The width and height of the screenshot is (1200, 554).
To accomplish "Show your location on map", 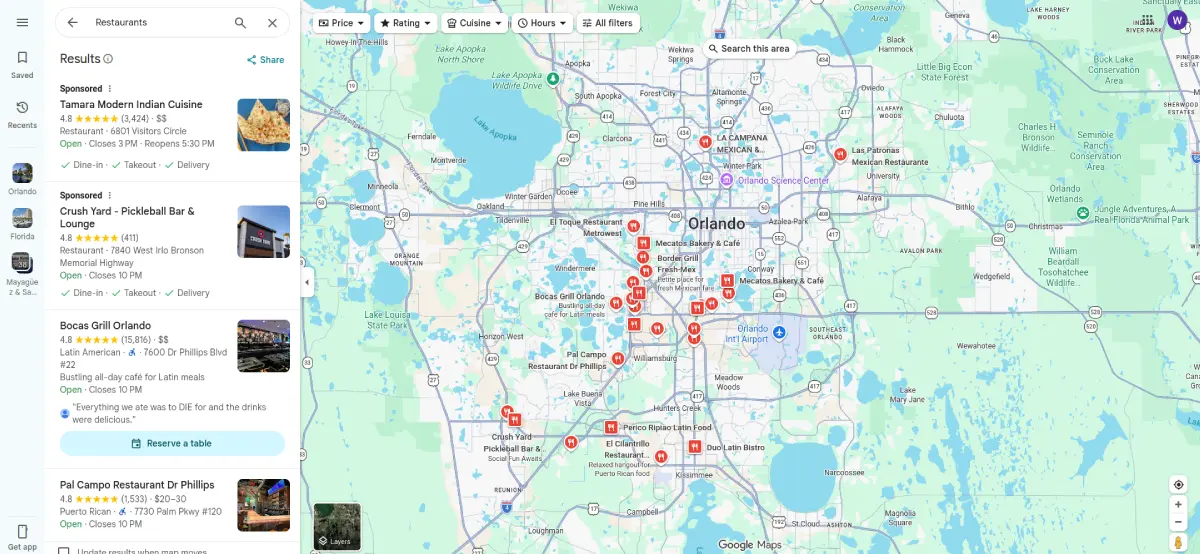I will click(x=1179, y=485).
